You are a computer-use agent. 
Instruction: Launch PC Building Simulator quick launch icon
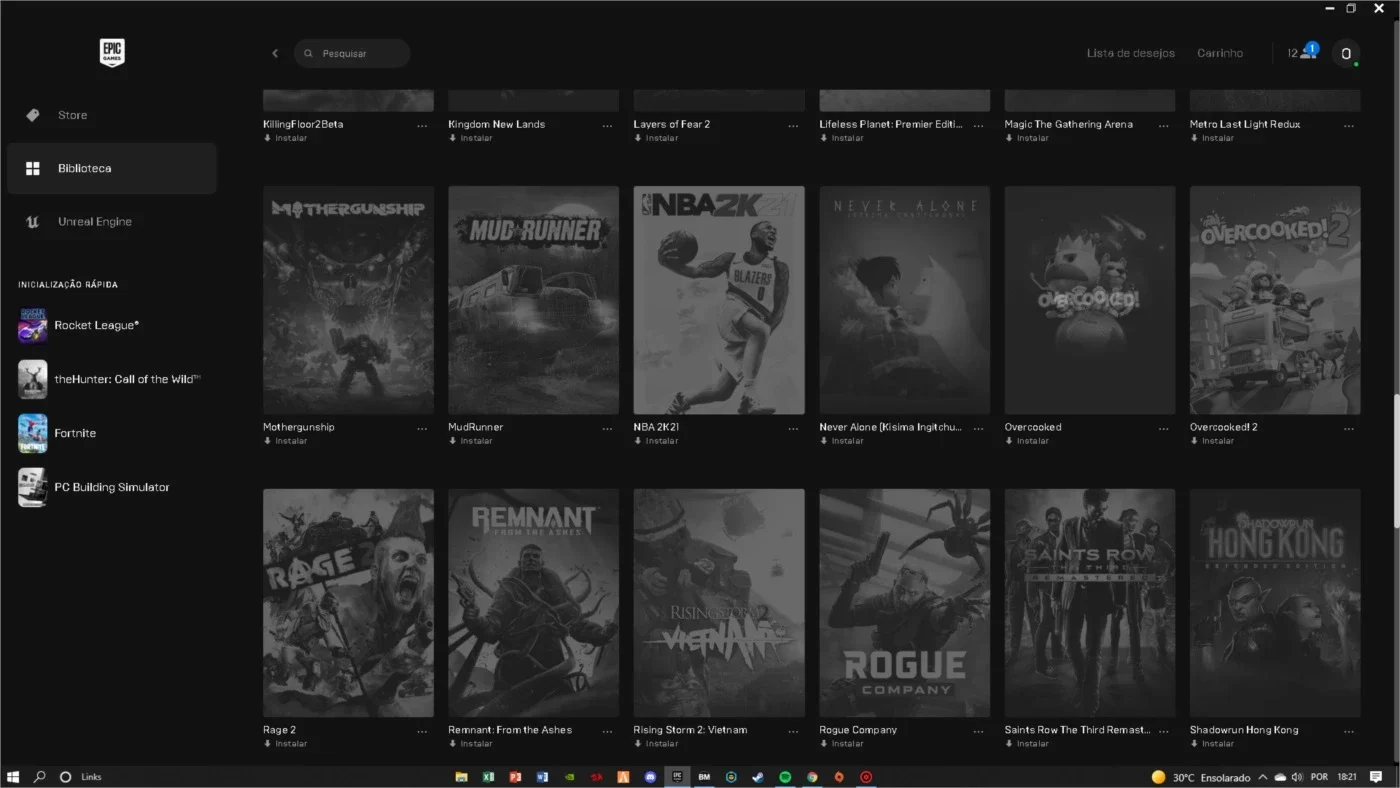tap(33, 487)
